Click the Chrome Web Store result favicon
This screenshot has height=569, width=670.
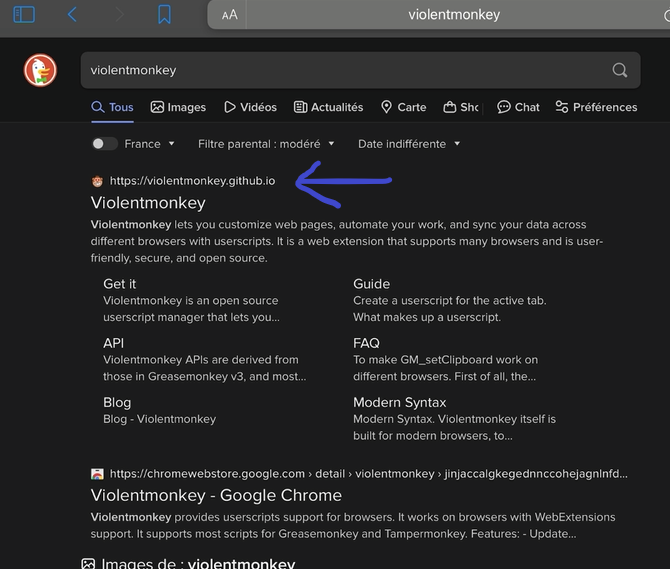tap(97, 474)
